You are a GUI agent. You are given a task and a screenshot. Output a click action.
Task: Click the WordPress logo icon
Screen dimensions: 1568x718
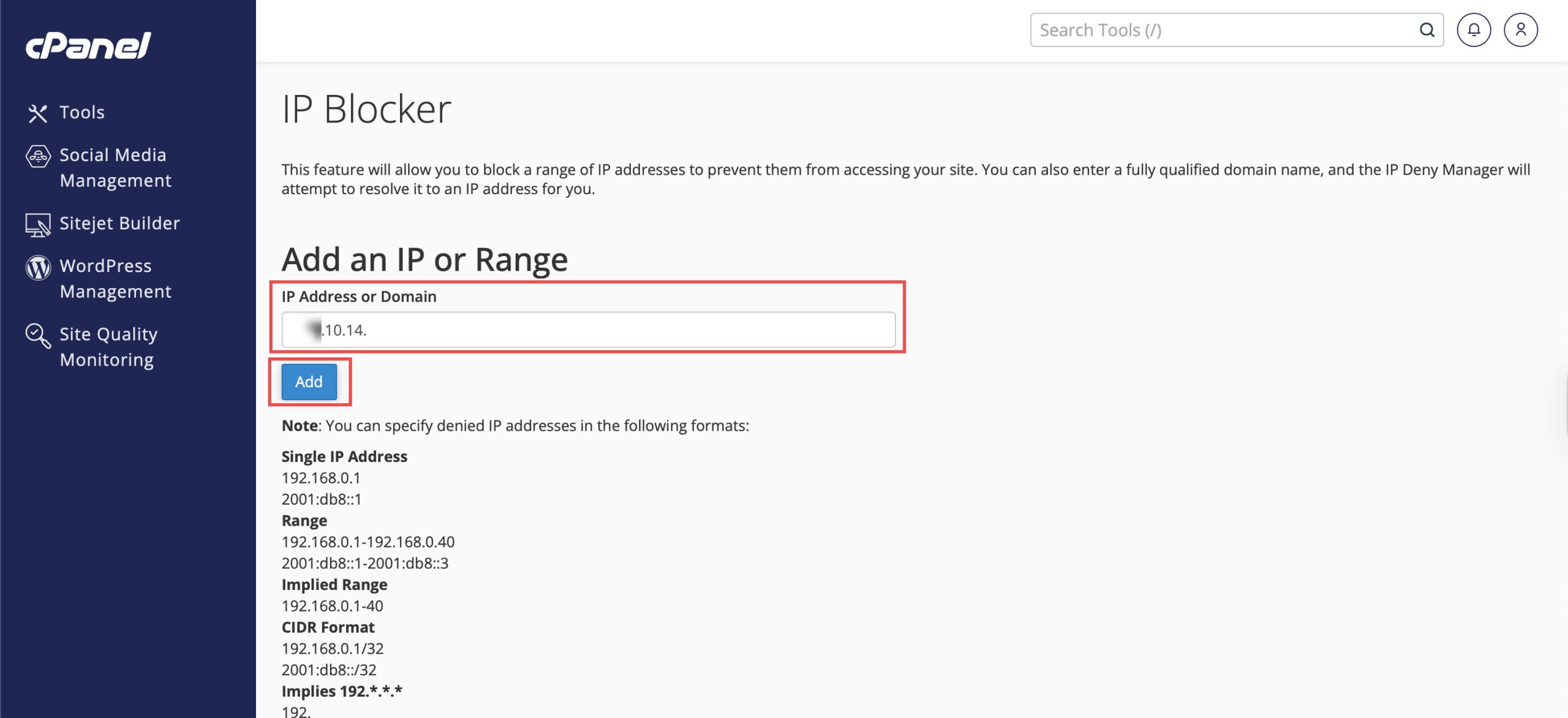37,267
